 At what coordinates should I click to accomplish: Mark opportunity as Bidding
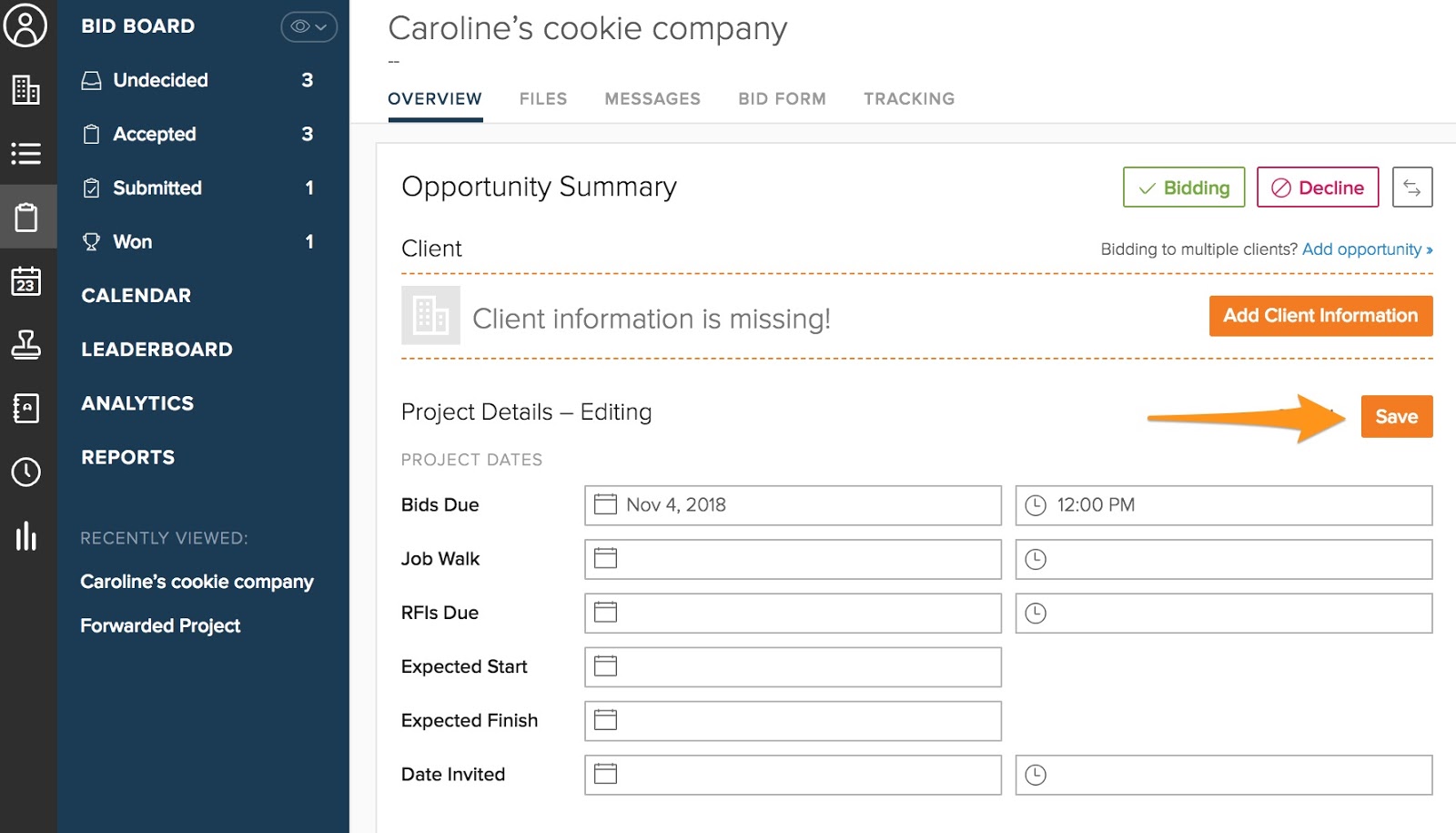tap(1183, 188)
